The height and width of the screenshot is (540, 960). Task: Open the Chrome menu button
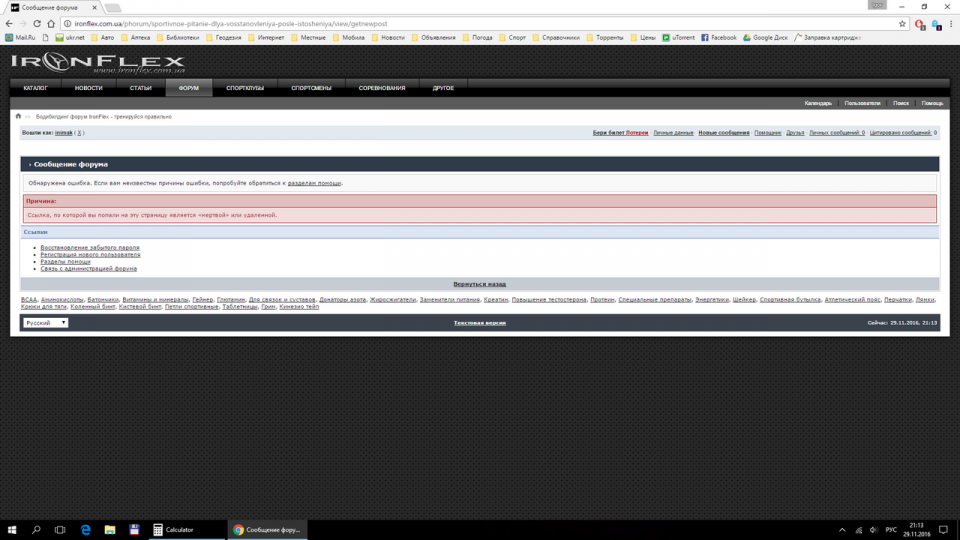click(949, 23)
